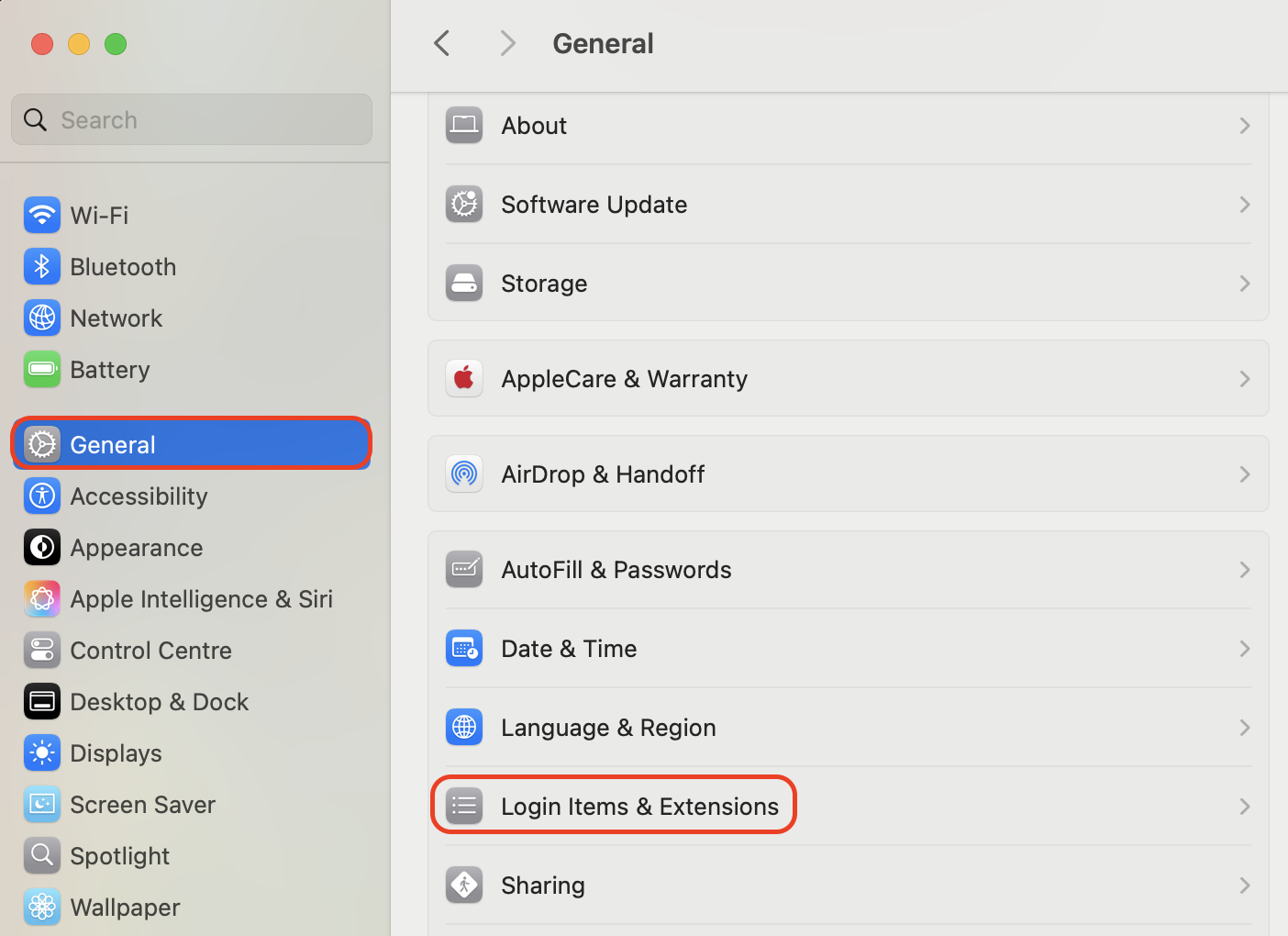1288x936 pixels.
Task: Choose Control Centre from the sidebar
Action: 42,650
